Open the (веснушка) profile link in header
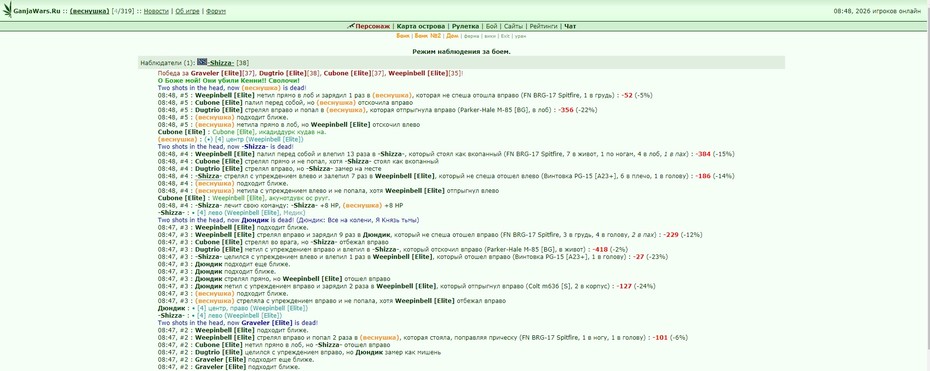The width and height of the screenshot is (930, 371). pos(90,11)
